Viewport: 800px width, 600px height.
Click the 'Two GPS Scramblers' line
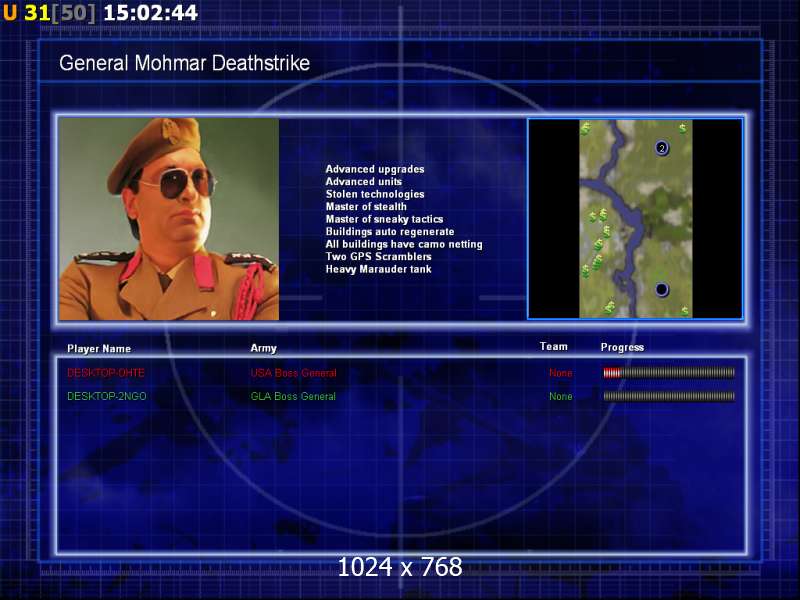[379, 257]
